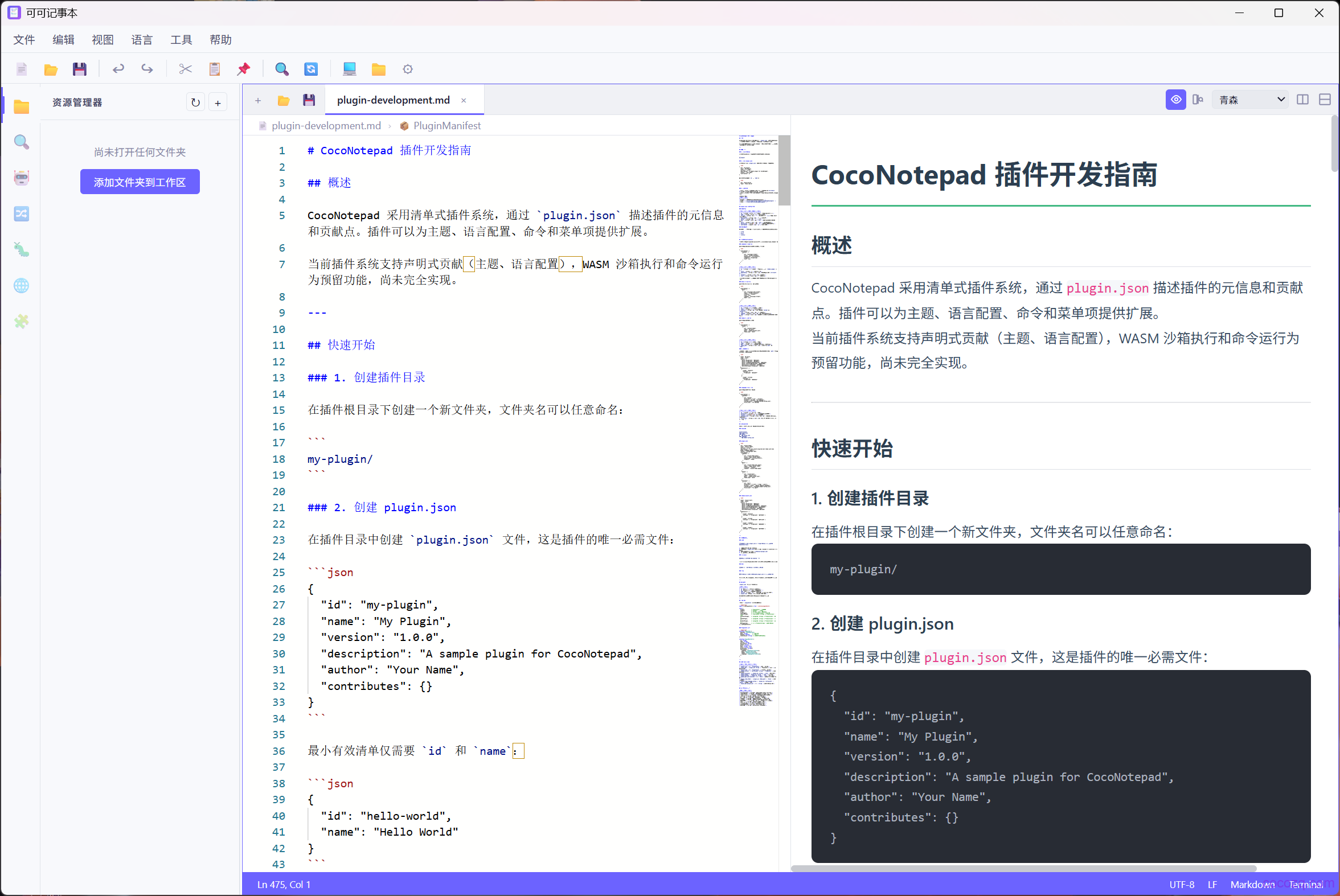The image size is (1340, 896).
Task: Click the '资源管理器' panel title
Action: (77, 102)
